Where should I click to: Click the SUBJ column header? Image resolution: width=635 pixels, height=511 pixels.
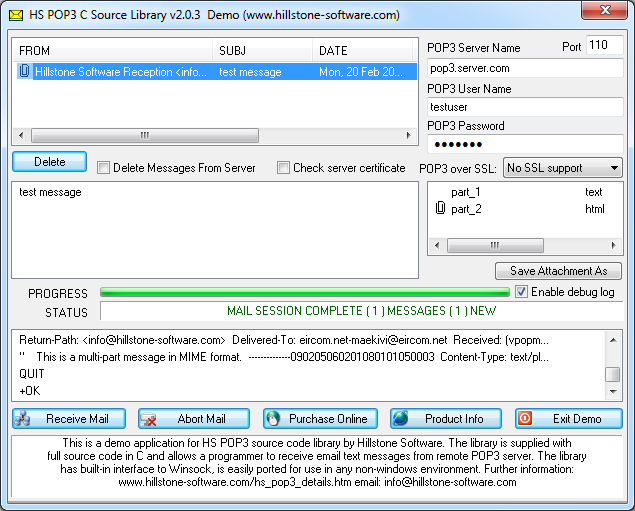(x=262, y=51)
